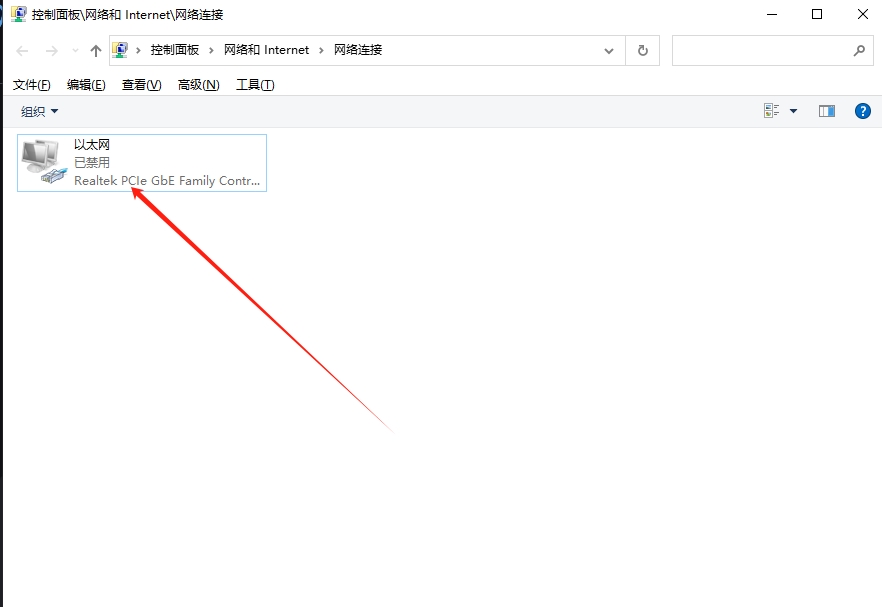This screenshot has height=607, width=882.
Task: Click the address bar network icon
Action: [x=120, y=50]
